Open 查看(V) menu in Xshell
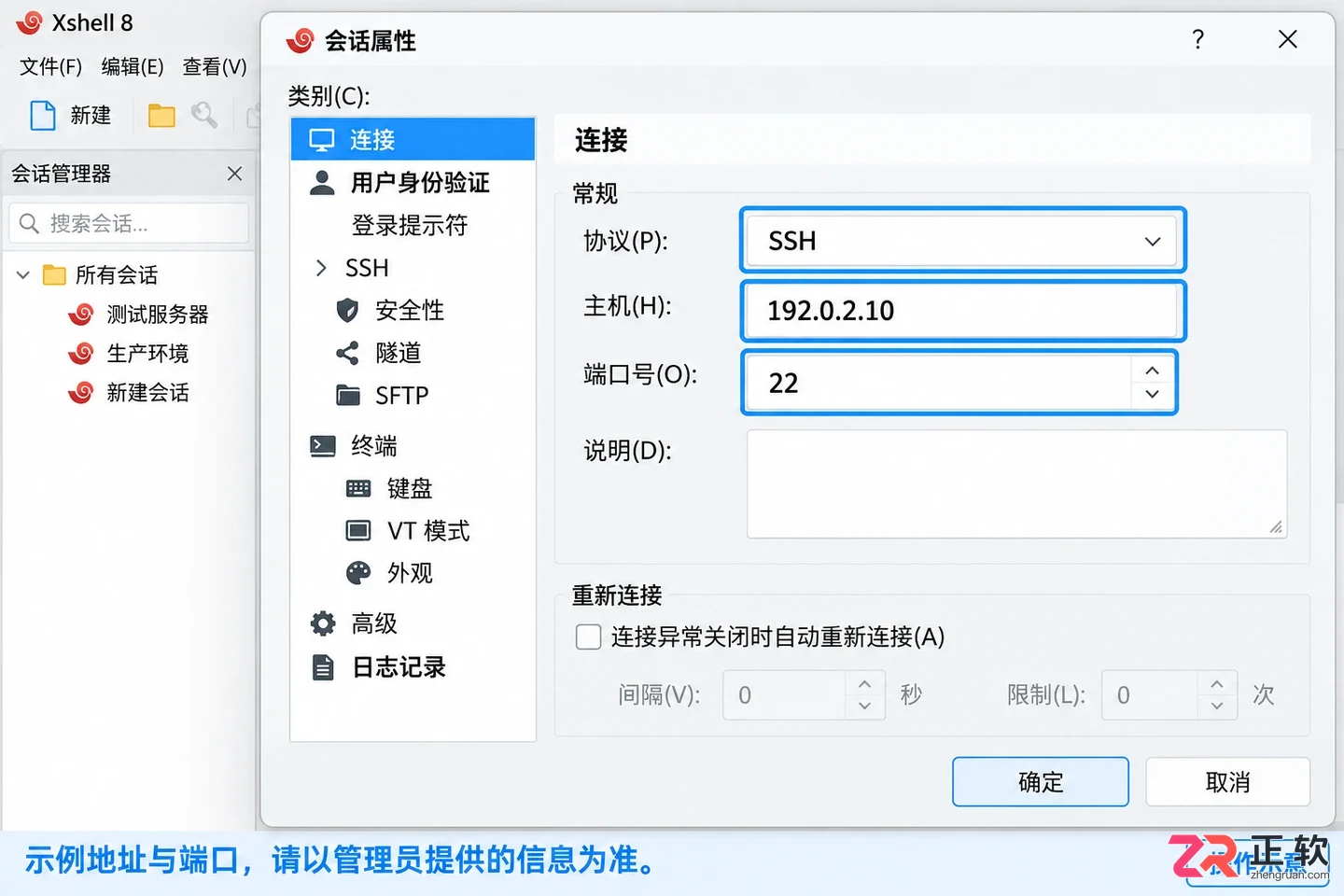The image size is (1344, 896). click(215, 67)
